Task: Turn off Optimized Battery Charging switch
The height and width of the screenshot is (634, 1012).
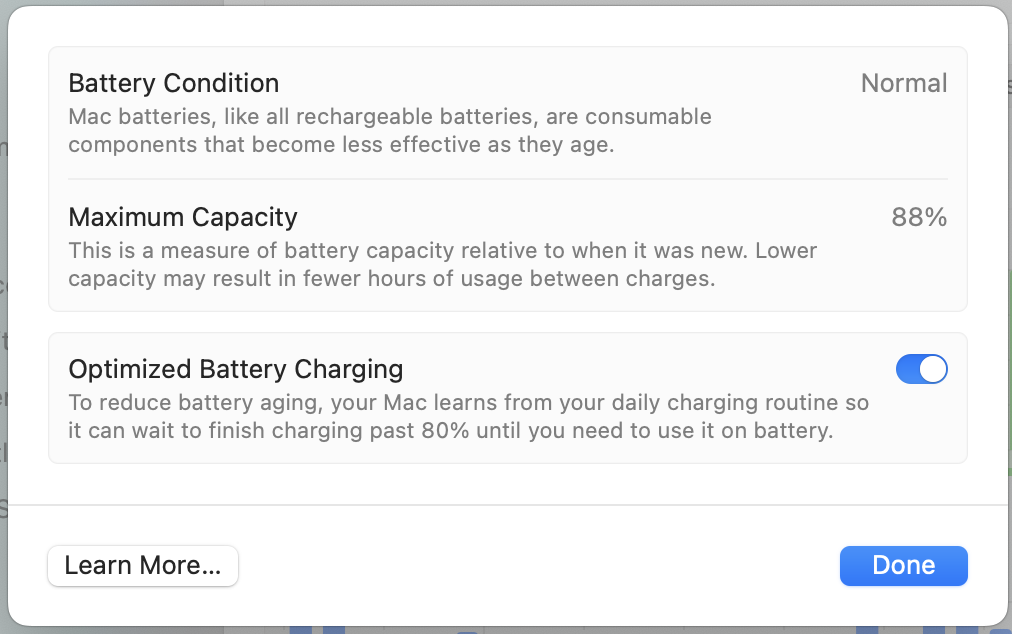Action: coord(921,370)
